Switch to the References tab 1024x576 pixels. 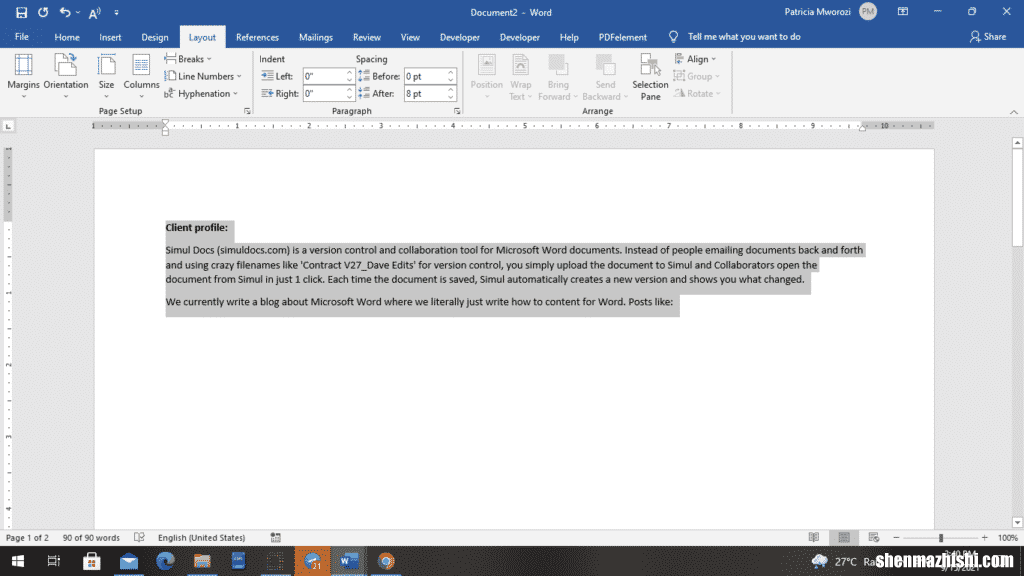tap(257, 37)
